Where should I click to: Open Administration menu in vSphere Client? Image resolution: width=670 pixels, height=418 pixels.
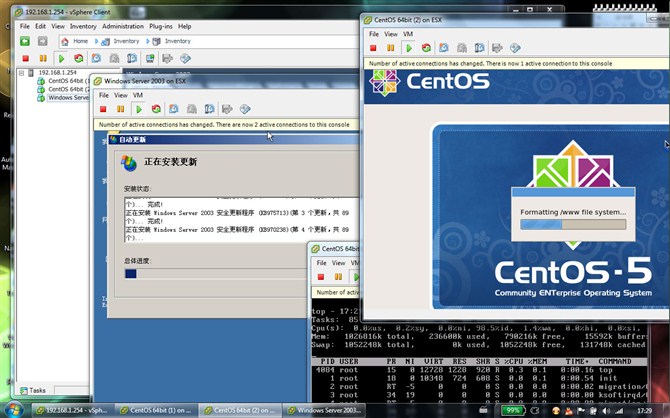[123, 26]
